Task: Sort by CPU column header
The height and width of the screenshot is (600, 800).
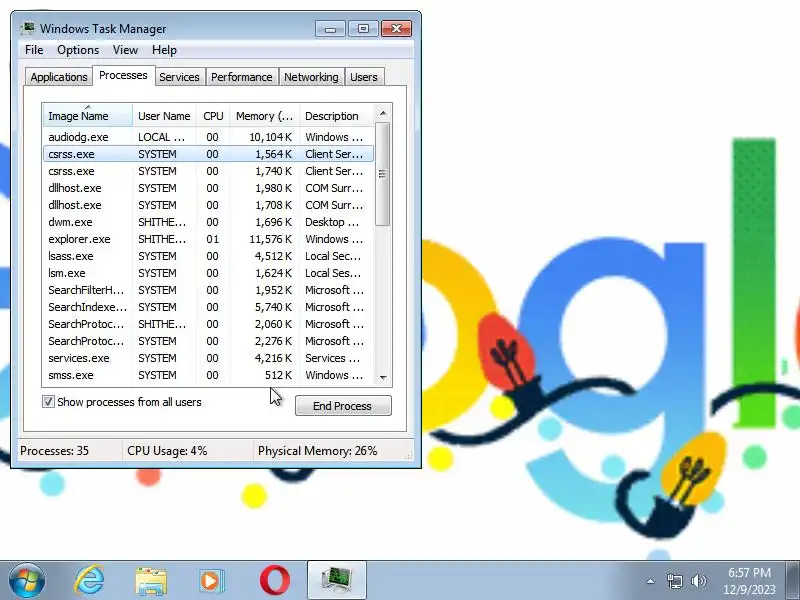Action: click(x=213, y=116)
